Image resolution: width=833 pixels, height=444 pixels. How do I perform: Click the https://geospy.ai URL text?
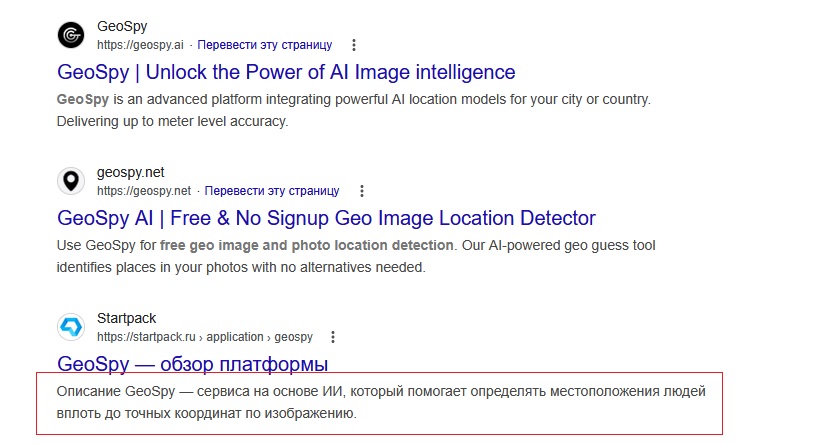click(140, 45)
